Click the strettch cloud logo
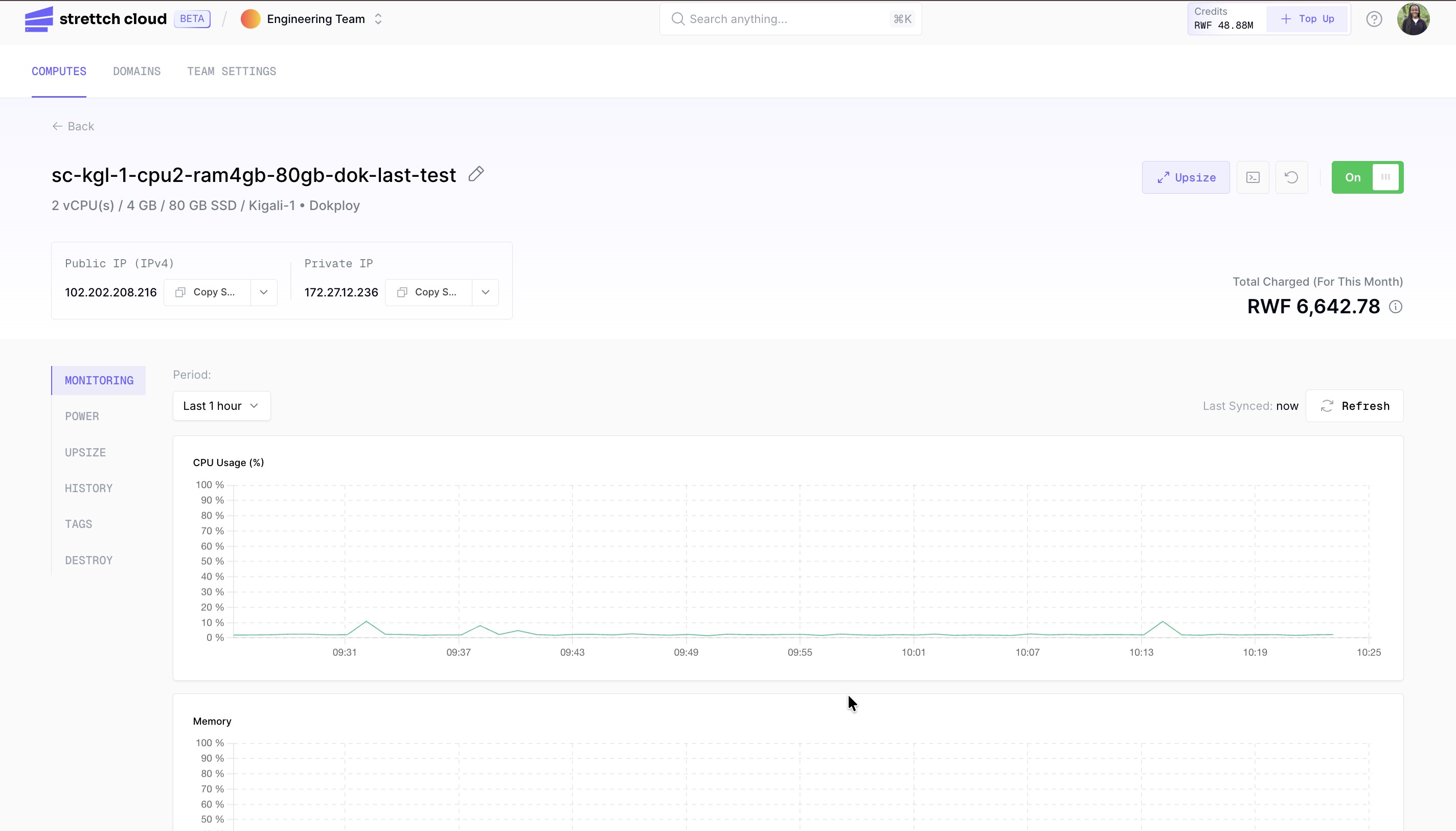The width and height of the screenshot is (1456, 831). pos(95,19)
